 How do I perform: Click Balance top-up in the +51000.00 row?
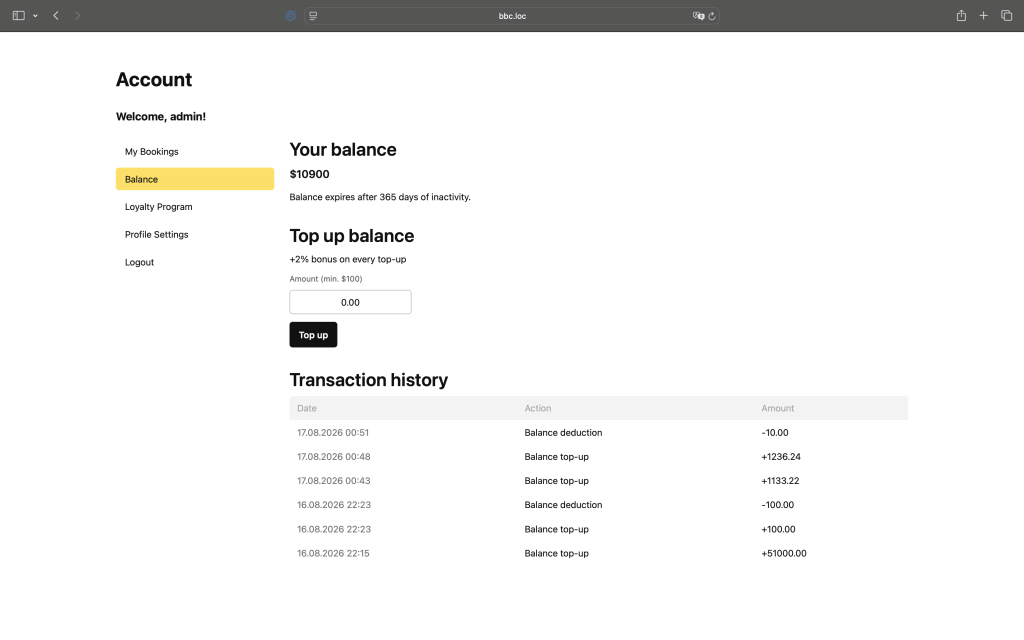click(x=556, y=553)
